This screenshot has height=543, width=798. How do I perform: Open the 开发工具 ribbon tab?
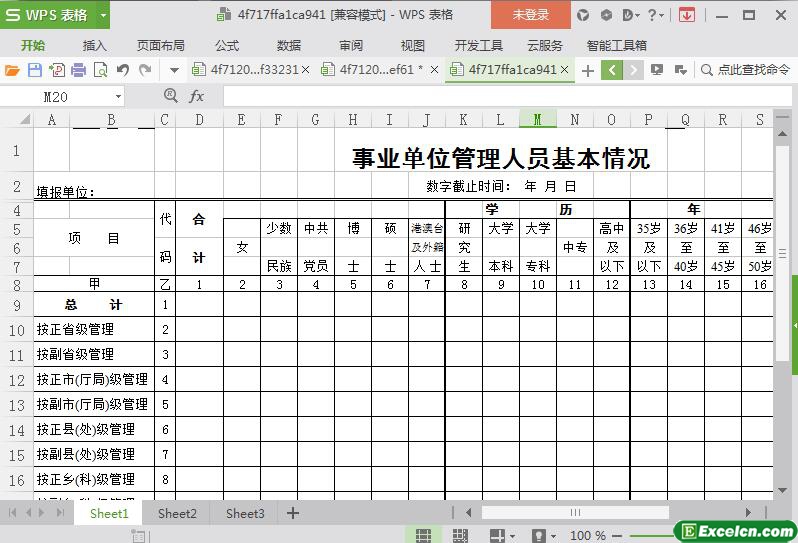coord(478,46)
